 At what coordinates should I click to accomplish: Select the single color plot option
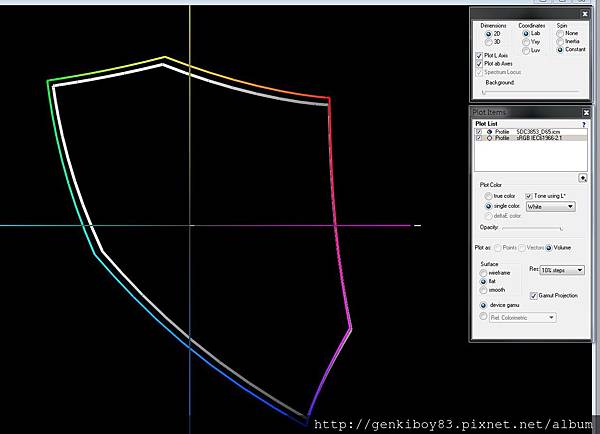click(x=488, y=206)
